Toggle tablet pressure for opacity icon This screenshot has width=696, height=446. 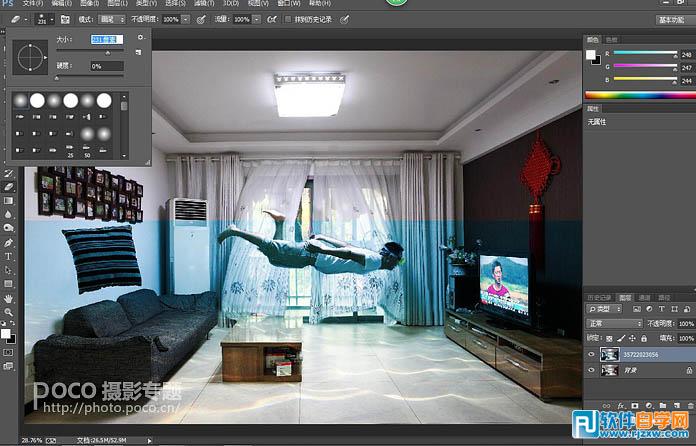pos(201,20)
